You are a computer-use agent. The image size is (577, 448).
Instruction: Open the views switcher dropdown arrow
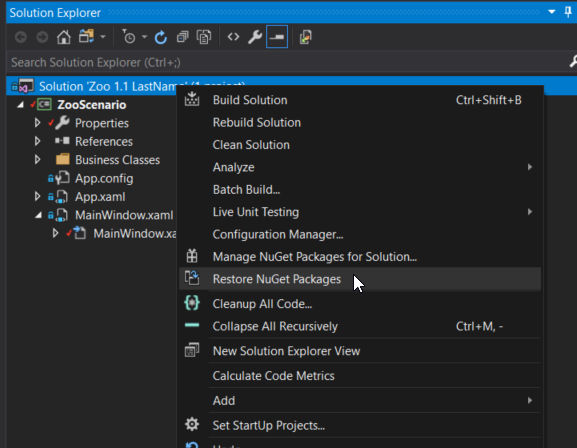click(103, 37)
